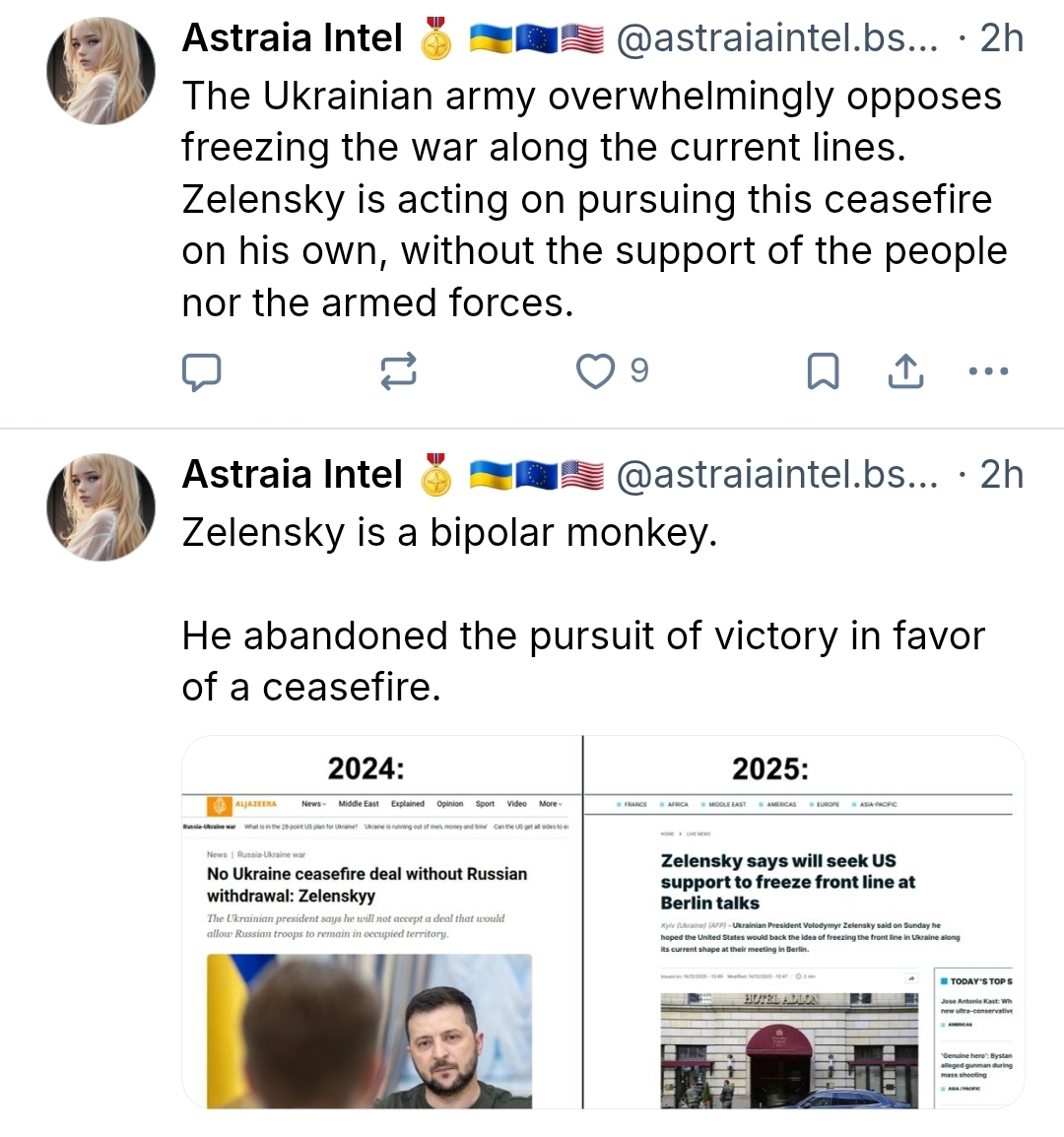Open the first post's 2h timestamp
The width and height of the screenshot is (1064, 1137).
tap(1001, 38)
